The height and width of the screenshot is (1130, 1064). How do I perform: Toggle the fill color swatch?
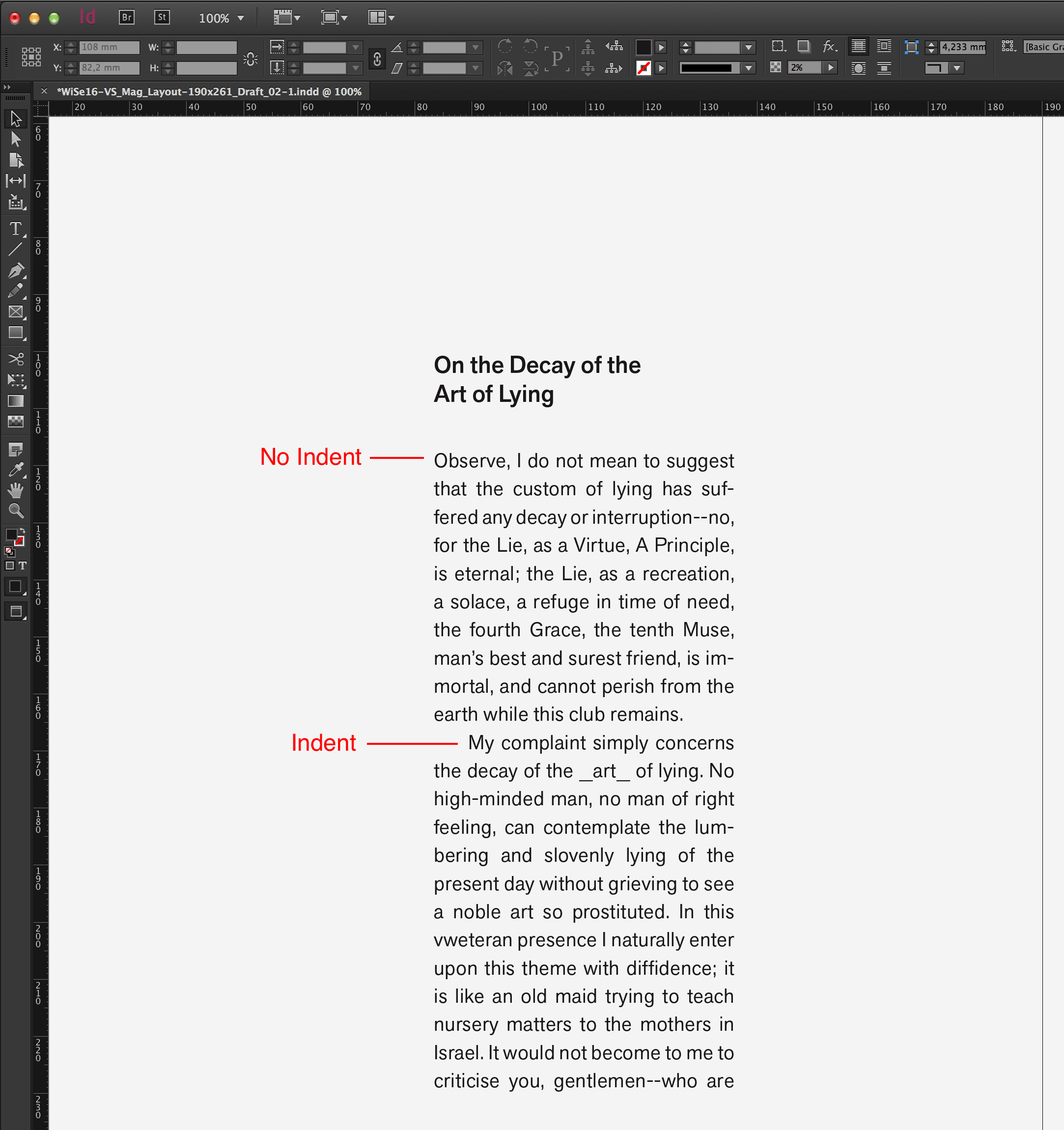pyautogui.click(x=10, y=533)
